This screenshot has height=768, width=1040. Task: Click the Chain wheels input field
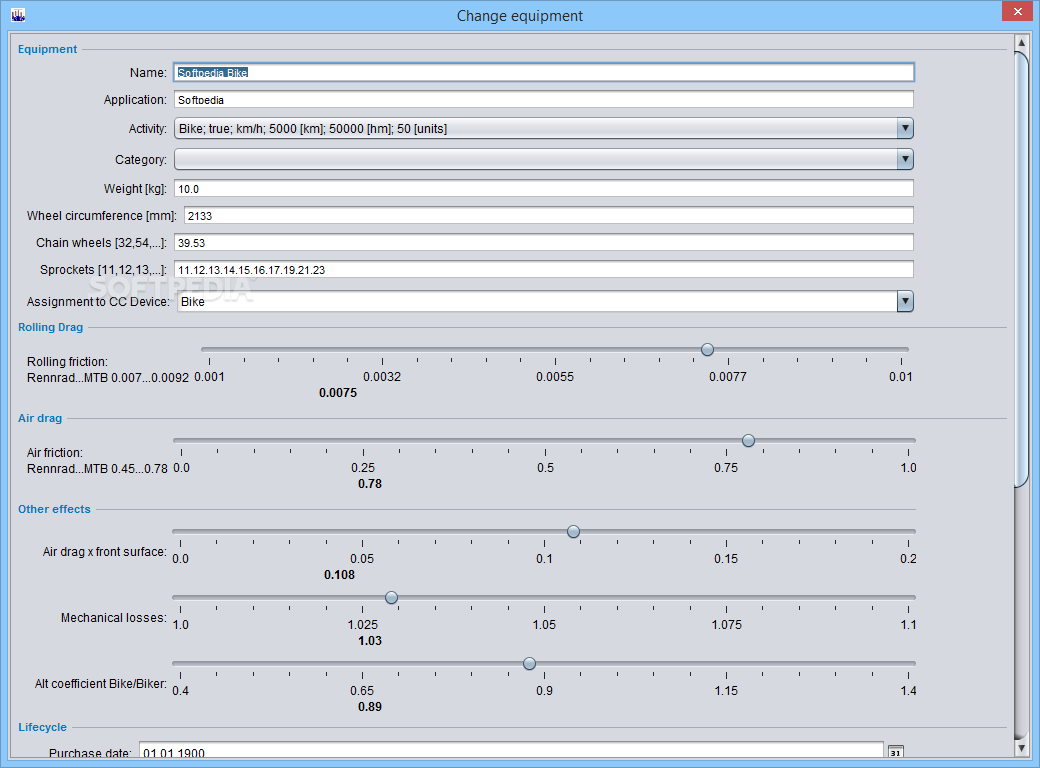(544, 243)
